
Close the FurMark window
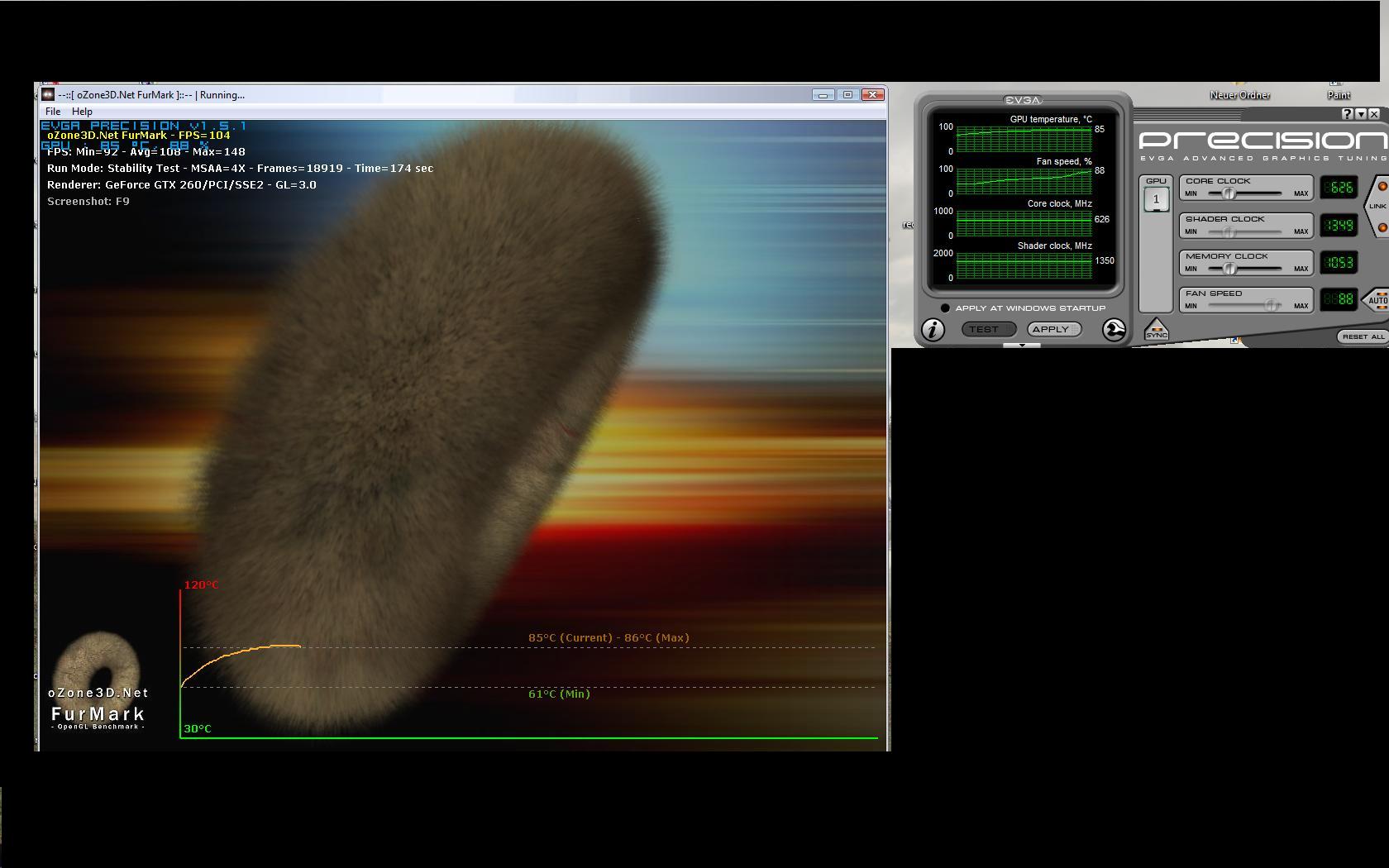point(873,95)
